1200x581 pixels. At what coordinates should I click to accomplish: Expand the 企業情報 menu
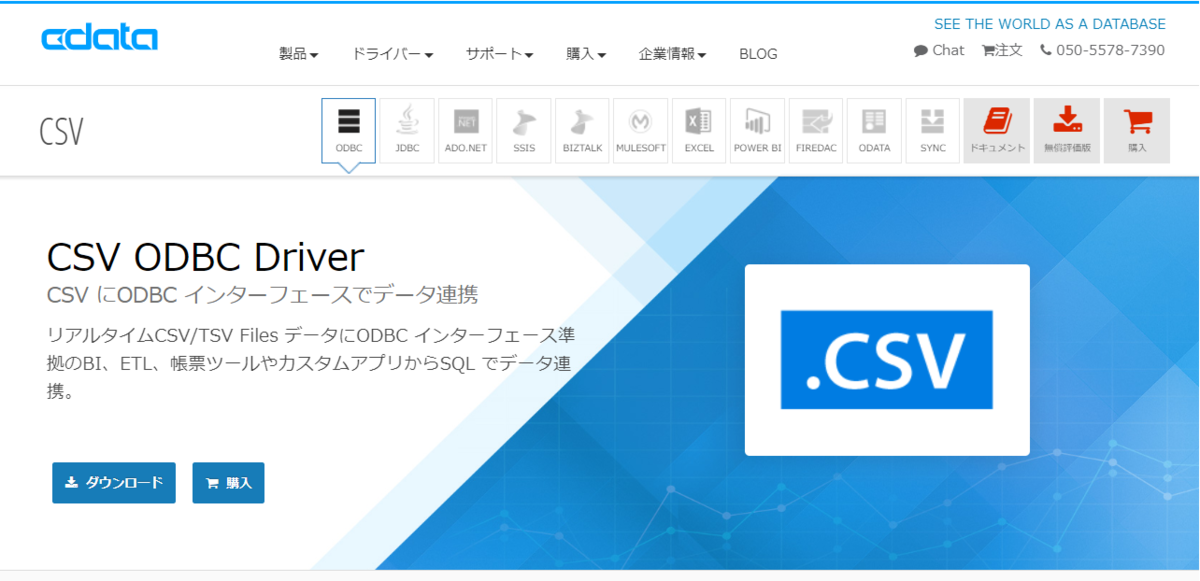[x=672, y=54]
